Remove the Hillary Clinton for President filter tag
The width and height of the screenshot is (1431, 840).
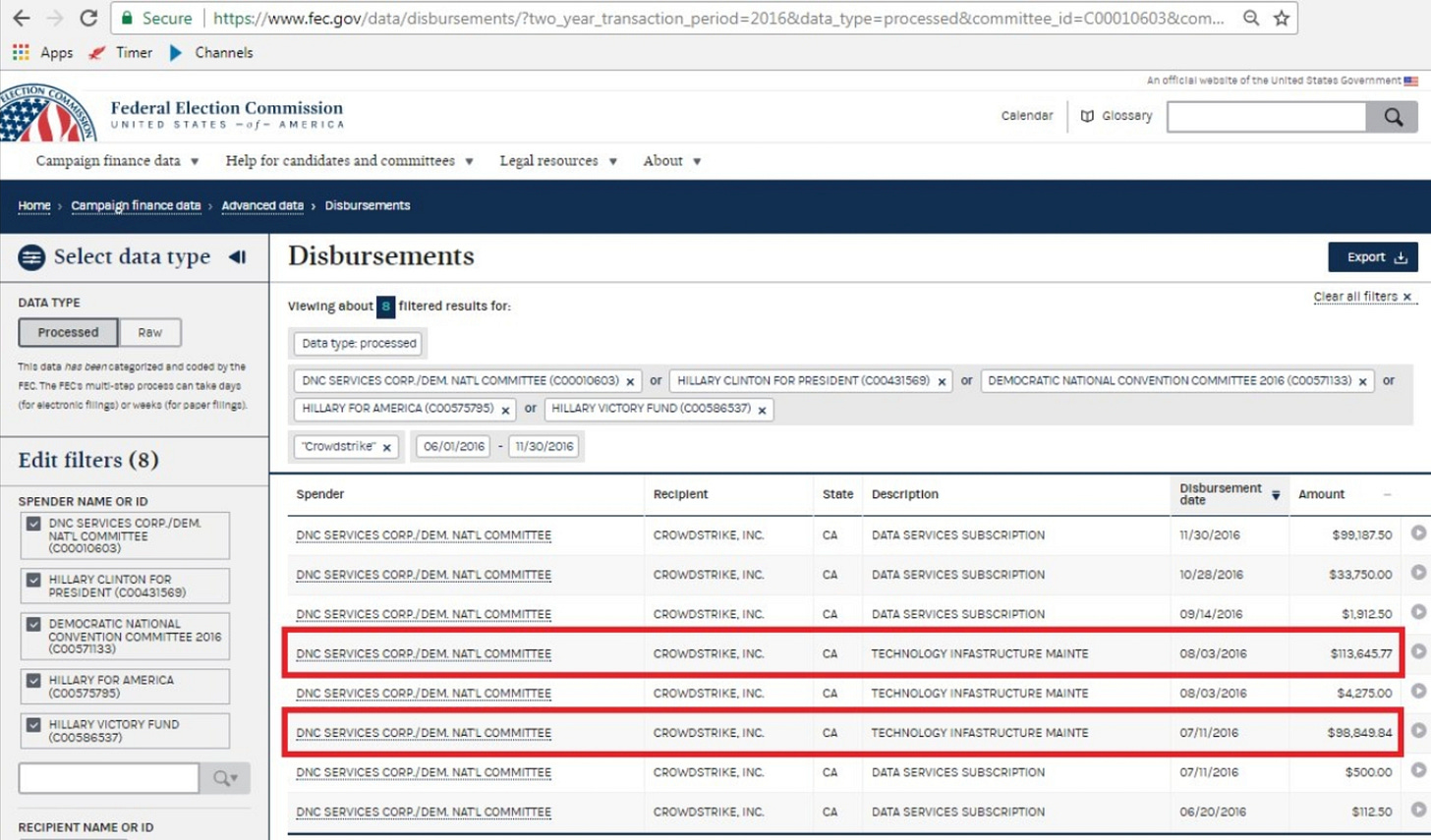(942, 381)
